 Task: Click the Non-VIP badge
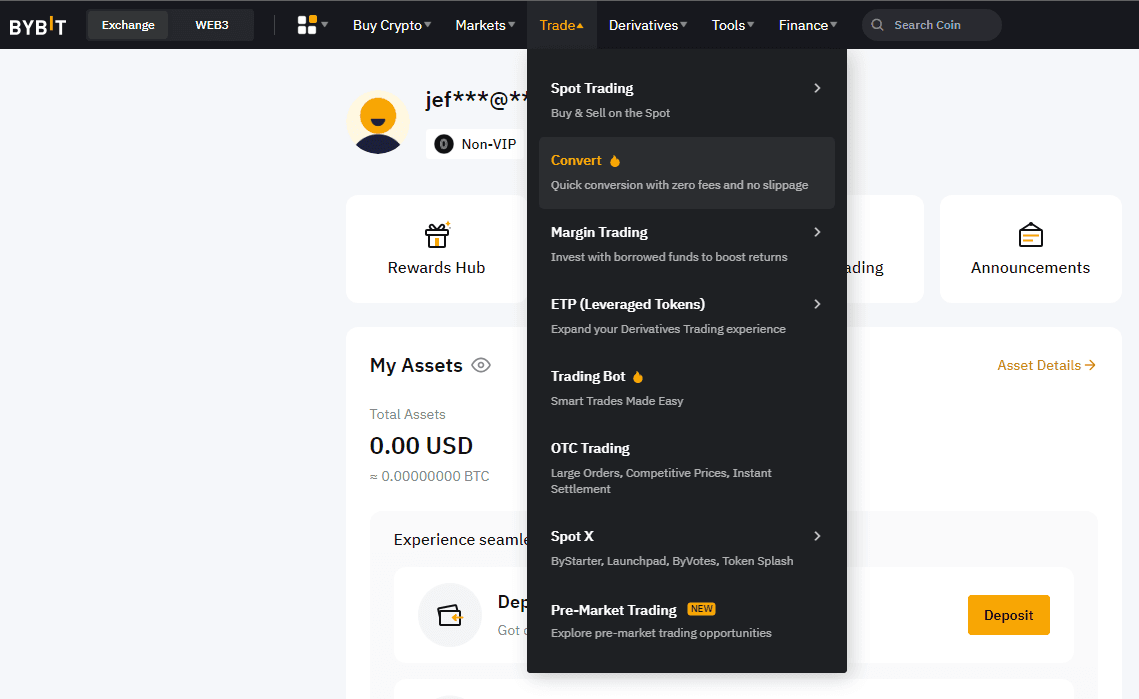tap(475, 144)
